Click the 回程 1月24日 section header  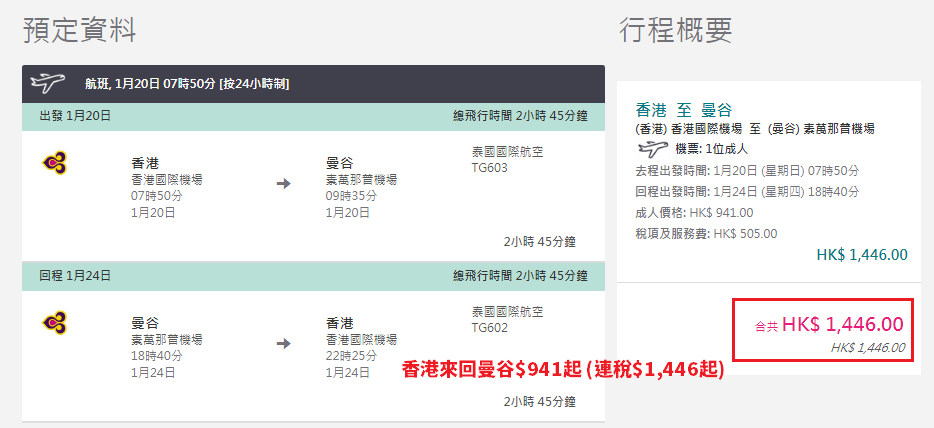pyautogui.click(x=313, y=276)
